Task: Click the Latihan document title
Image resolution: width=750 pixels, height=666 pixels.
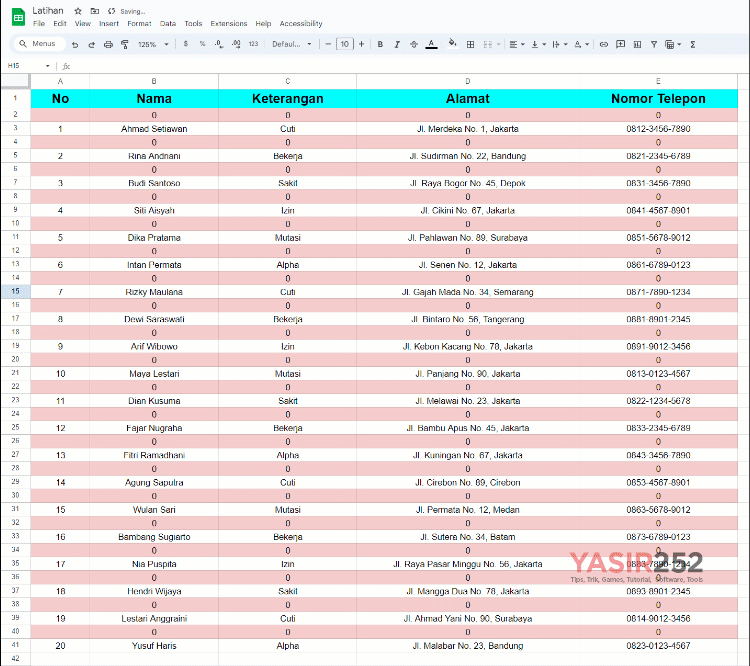Action: (x=48, y=11)
